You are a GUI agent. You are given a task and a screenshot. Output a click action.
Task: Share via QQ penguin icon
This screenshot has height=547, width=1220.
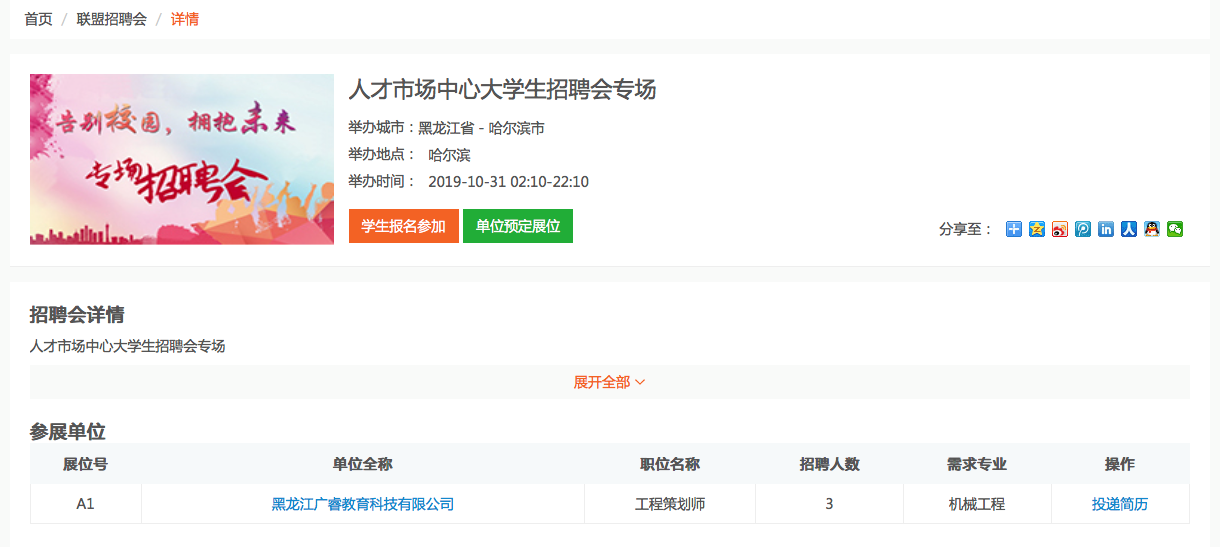pos(1151,229)
